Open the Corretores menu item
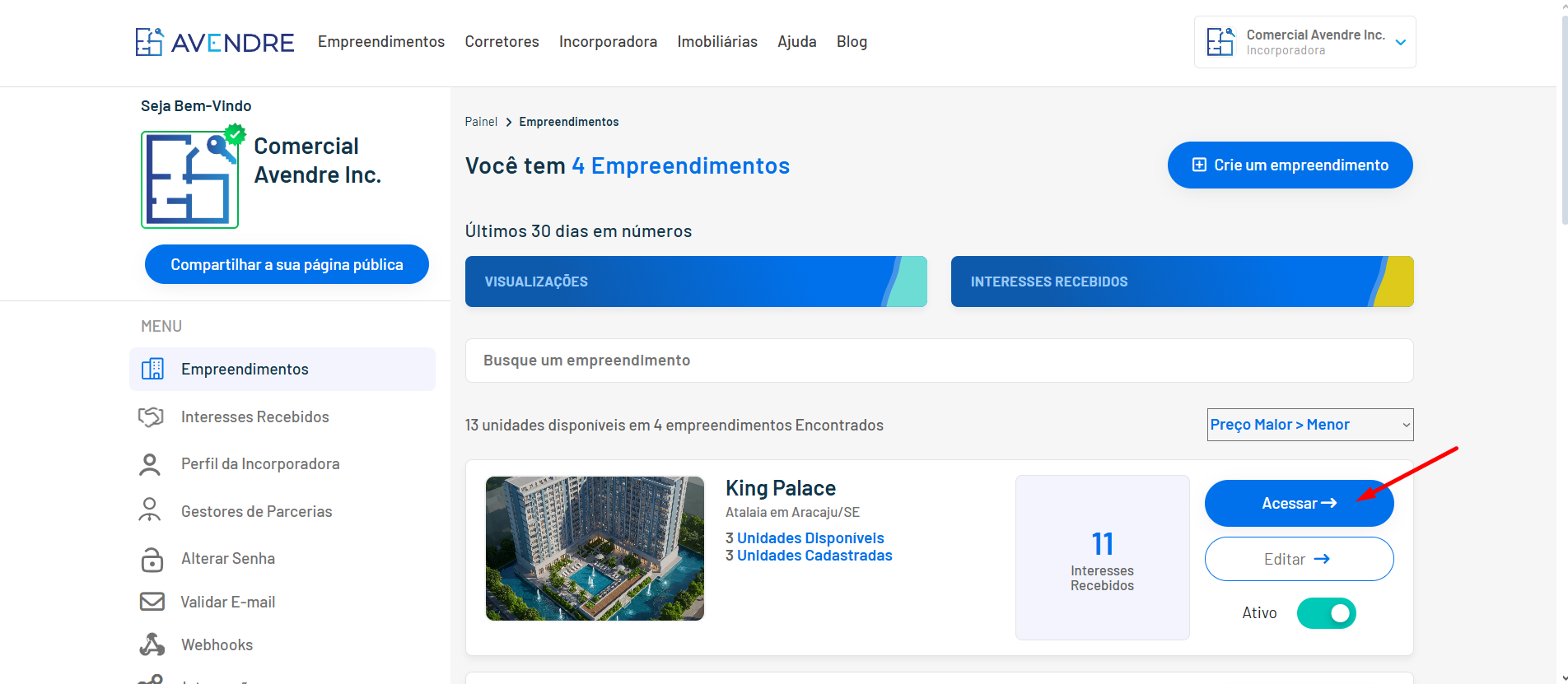This screenshot has height=684, width=1568. [502, 42]
